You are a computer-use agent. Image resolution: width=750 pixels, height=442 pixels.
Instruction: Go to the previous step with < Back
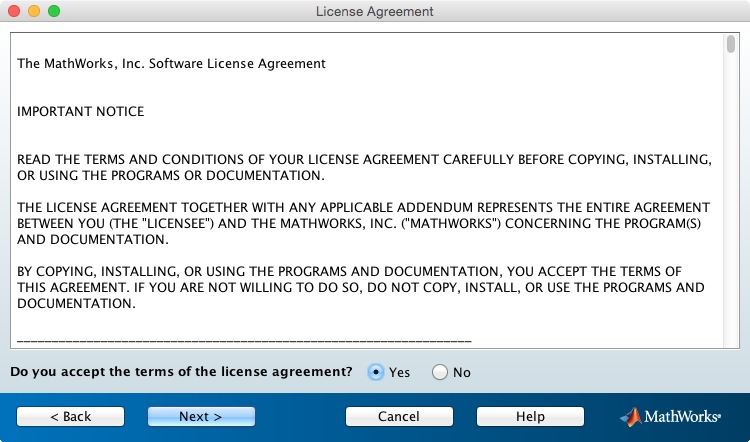pyautogui.click(x=70, y=416)
